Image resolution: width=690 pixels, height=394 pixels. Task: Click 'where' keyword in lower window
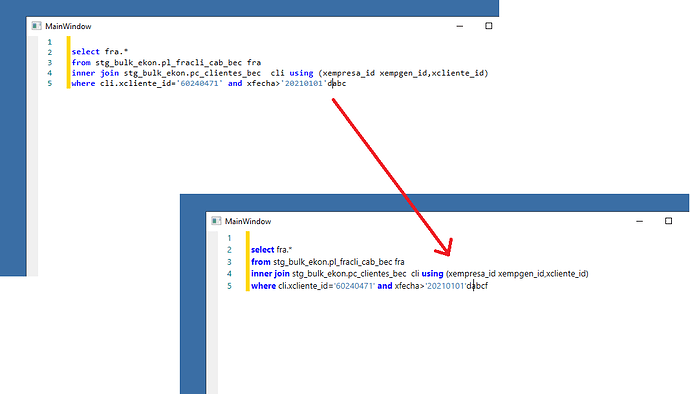pos(263,286)
